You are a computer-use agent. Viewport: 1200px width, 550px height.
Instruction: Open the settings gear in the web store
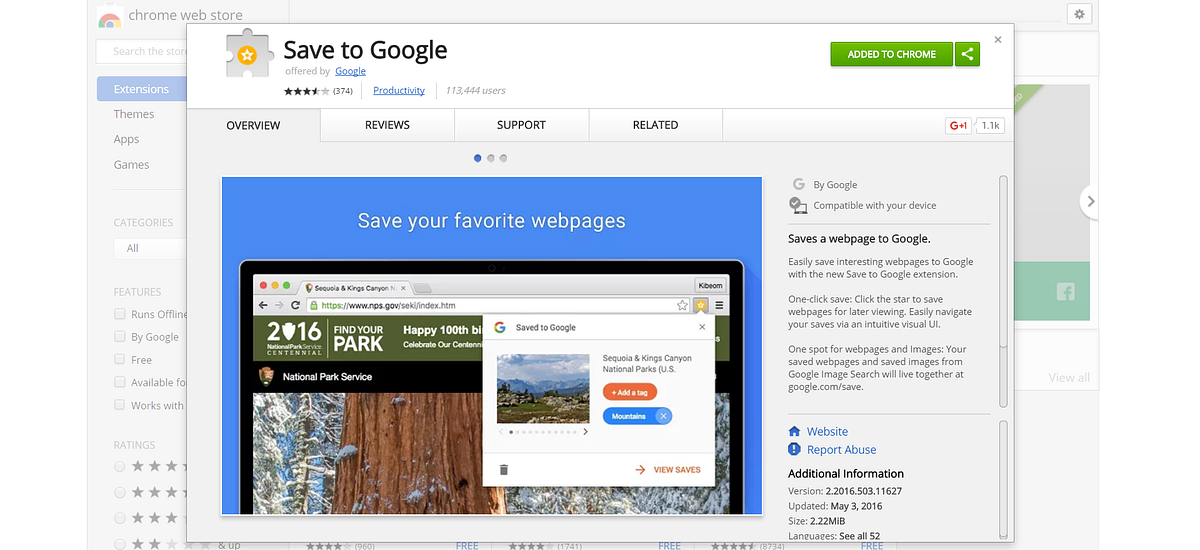click(x=1078, y=14)
